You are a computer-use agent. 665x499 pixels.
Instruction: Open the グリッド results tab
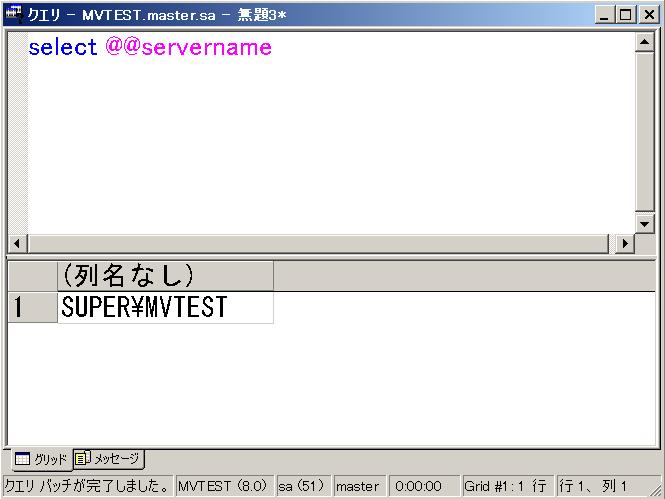[x=41, y=459]
